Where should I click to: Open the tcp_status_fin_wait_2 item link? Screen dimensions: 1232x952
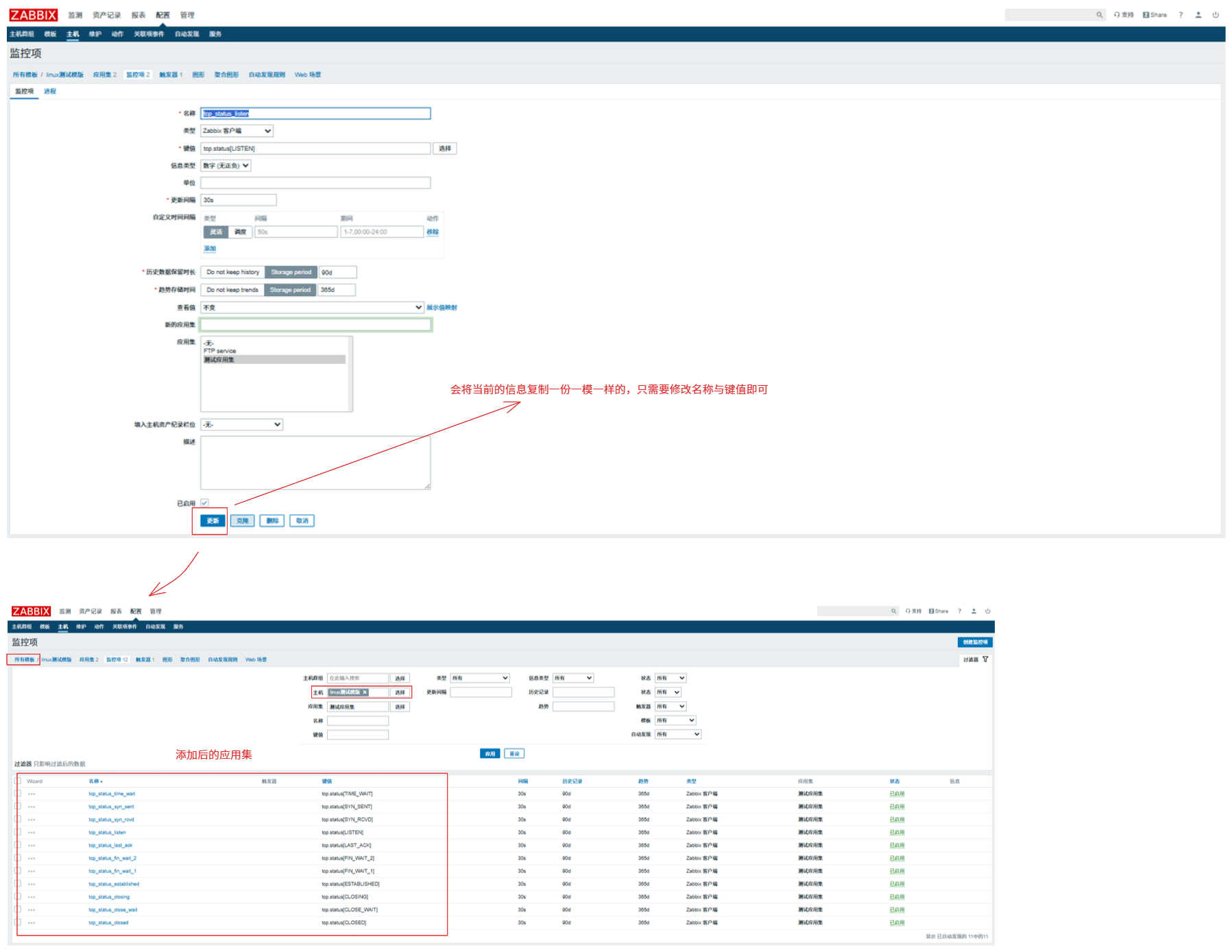click(112, 858)
